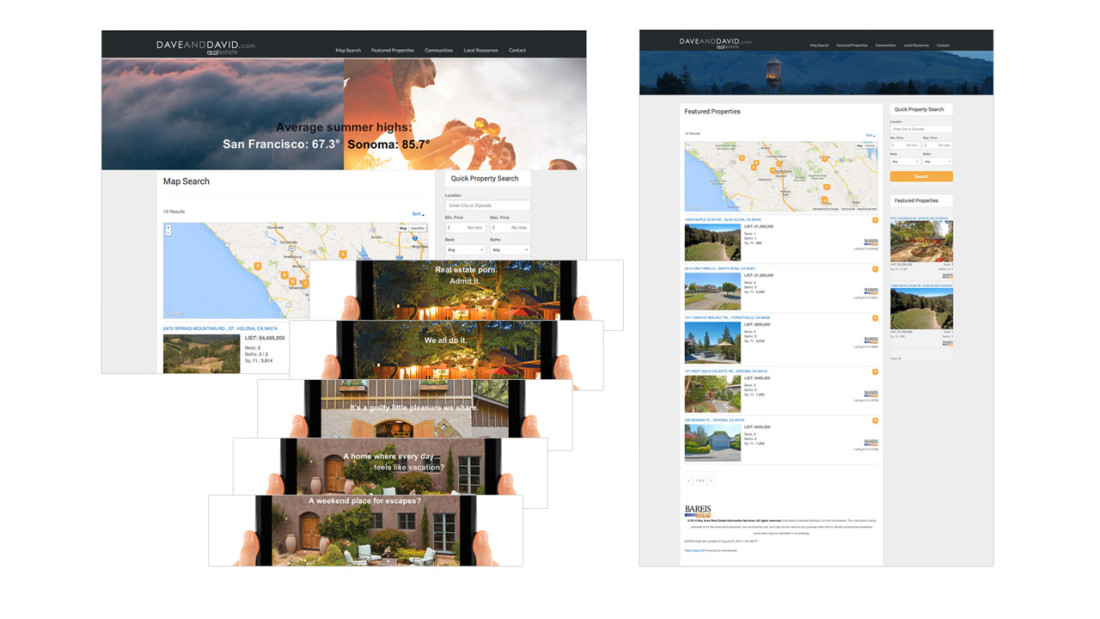
Task: Click the previous page arrow in right pagination
Action: click(689, 481)
